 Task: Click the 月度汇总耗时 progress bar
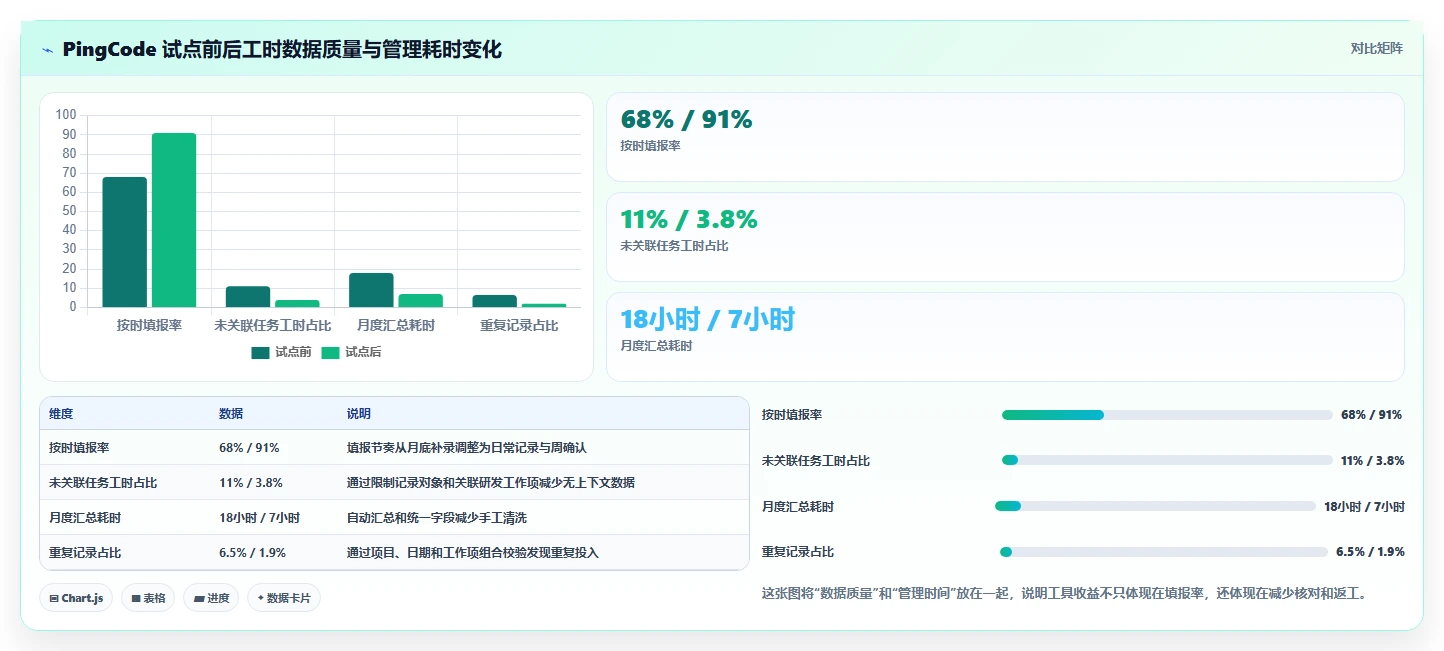pyautogui.click(x=1155, y=506)
